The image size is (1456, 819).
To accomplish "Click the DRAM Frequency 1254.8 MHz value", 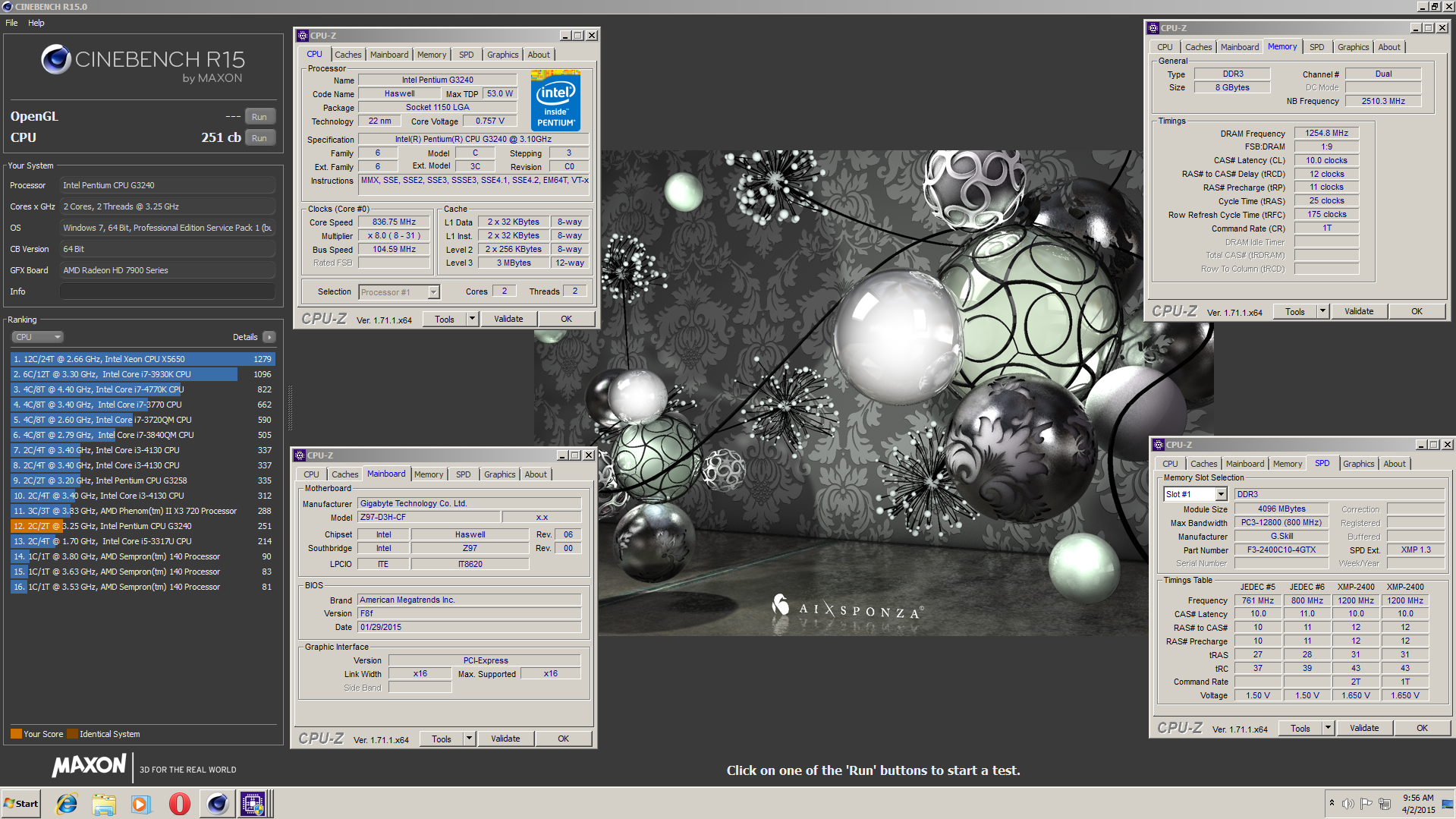I will point(1326,134).
